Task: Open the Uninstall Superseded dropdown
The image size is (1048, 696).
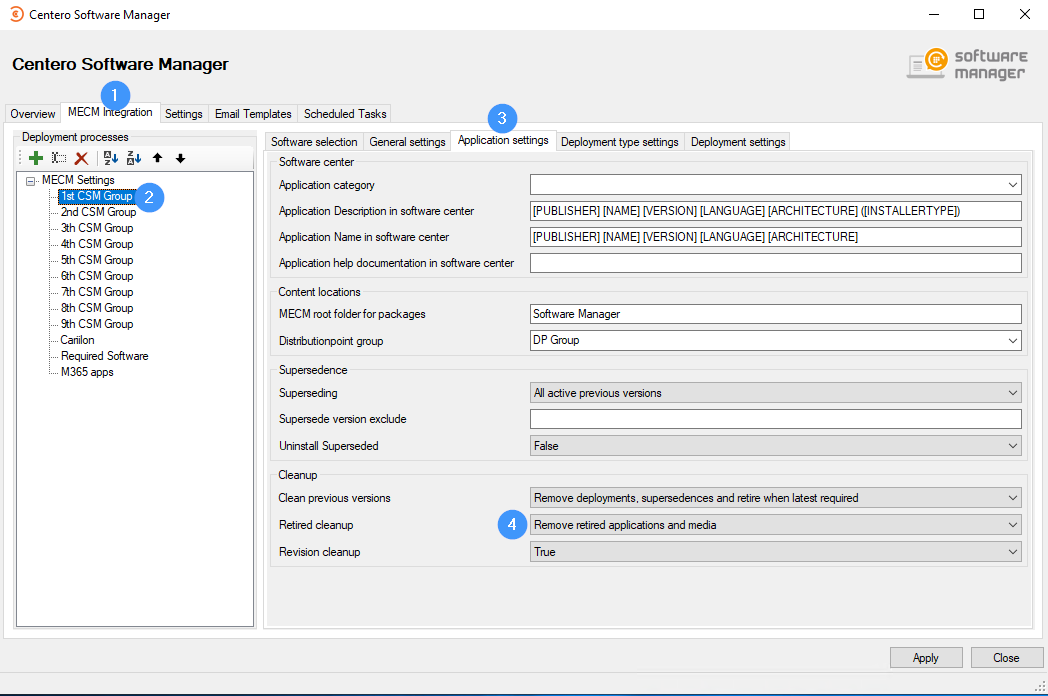Action: 1013,446
